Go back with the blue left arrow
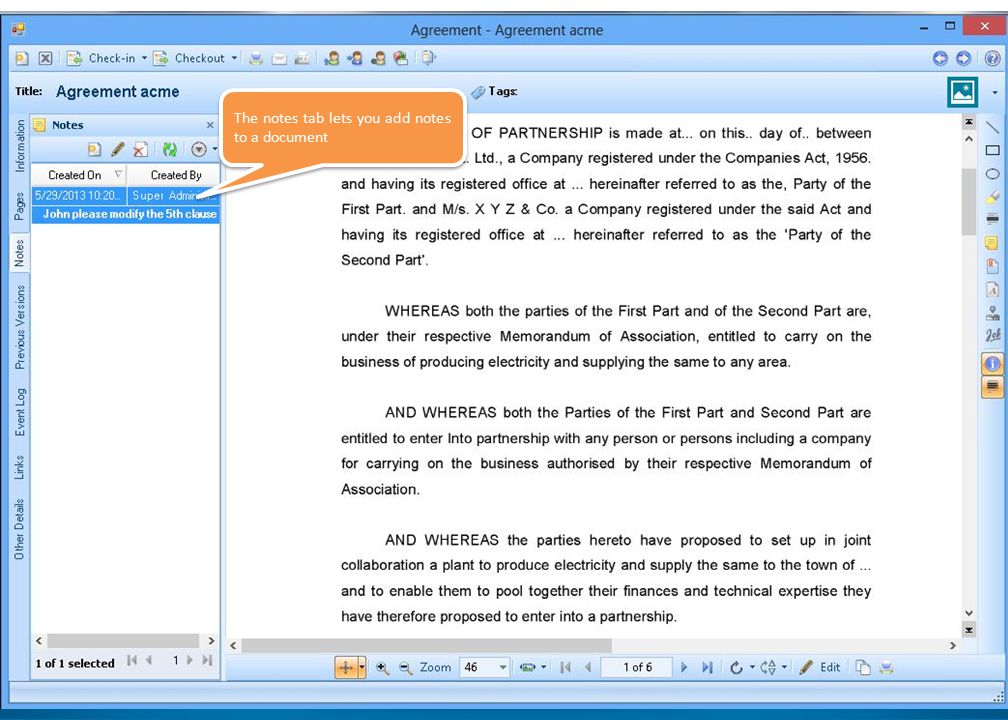Image resolution: width=1008 pixels, height=720 pixels. [940, 58]
